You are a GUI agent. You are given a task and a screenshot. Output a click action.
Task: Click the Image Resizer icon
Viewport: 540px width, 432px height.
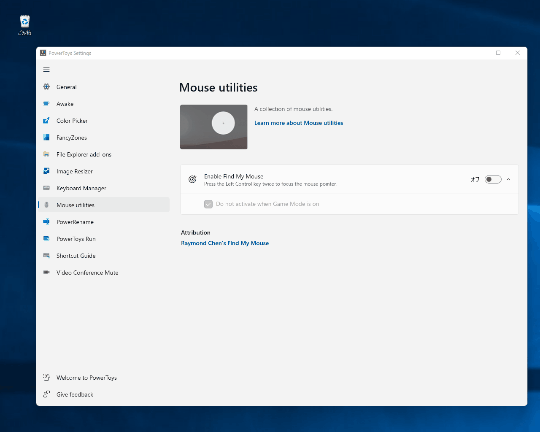(46, 171)
